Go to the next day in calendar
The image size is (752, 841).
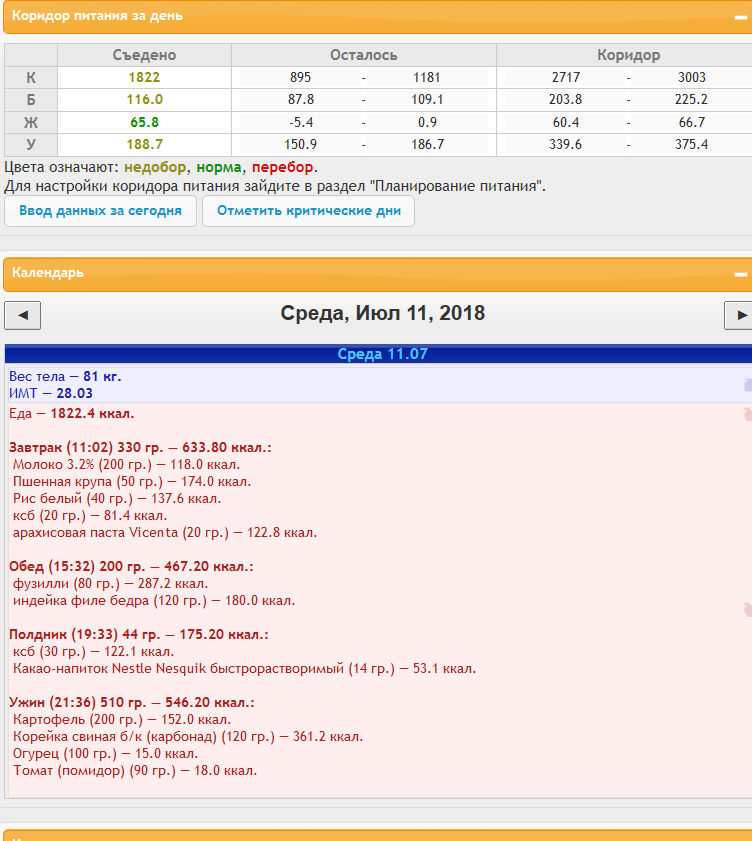(x=740, y=315)
